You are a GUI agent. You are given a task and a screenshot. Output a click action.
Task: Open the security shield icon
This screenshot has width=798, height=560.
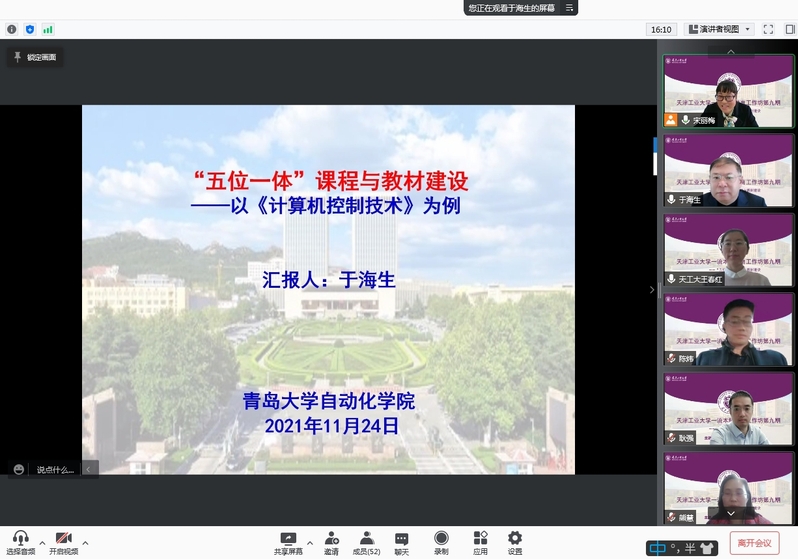point(30,30)
